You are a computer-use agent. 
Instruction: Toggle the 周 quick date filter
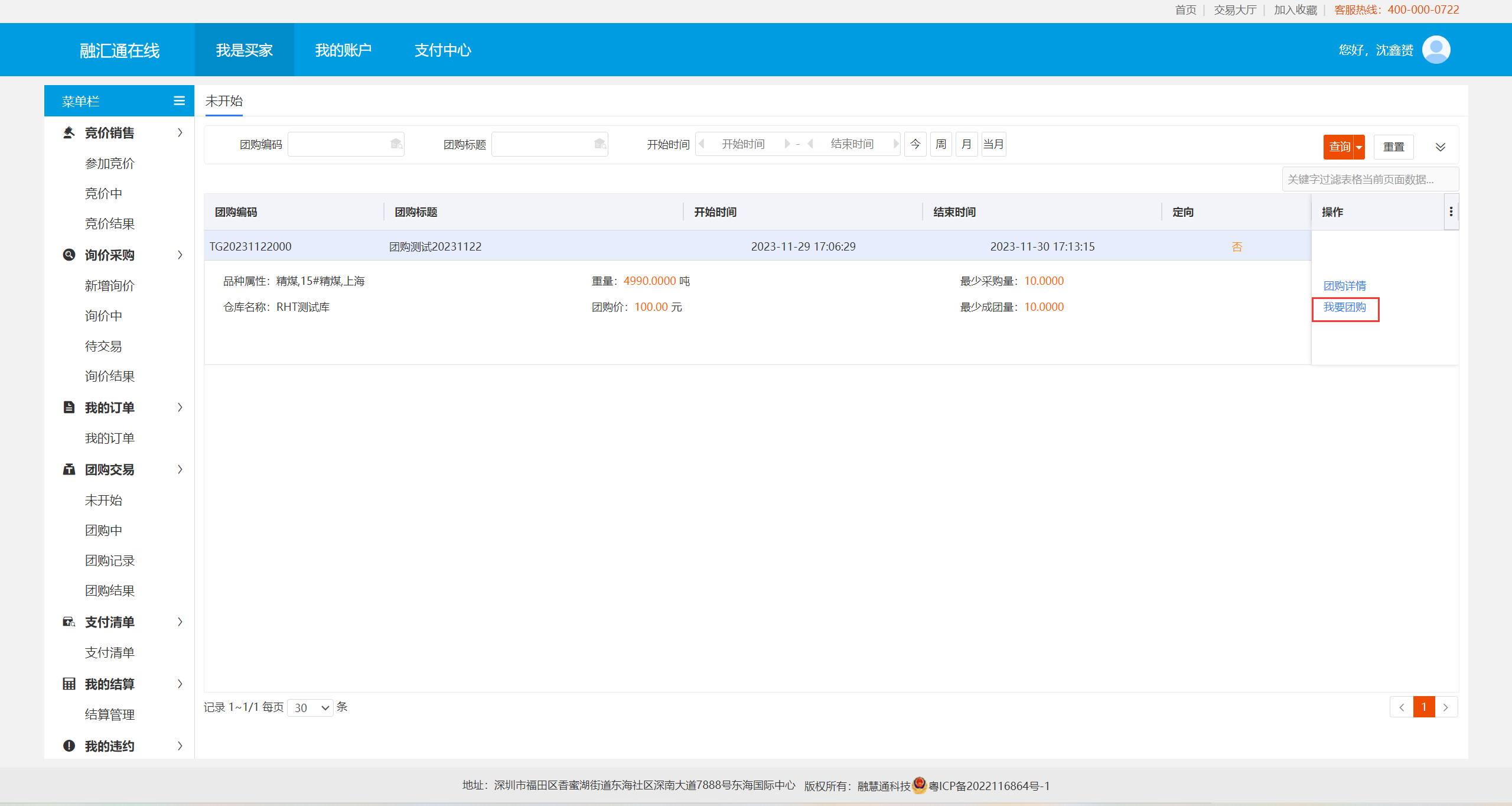point(941,144)
